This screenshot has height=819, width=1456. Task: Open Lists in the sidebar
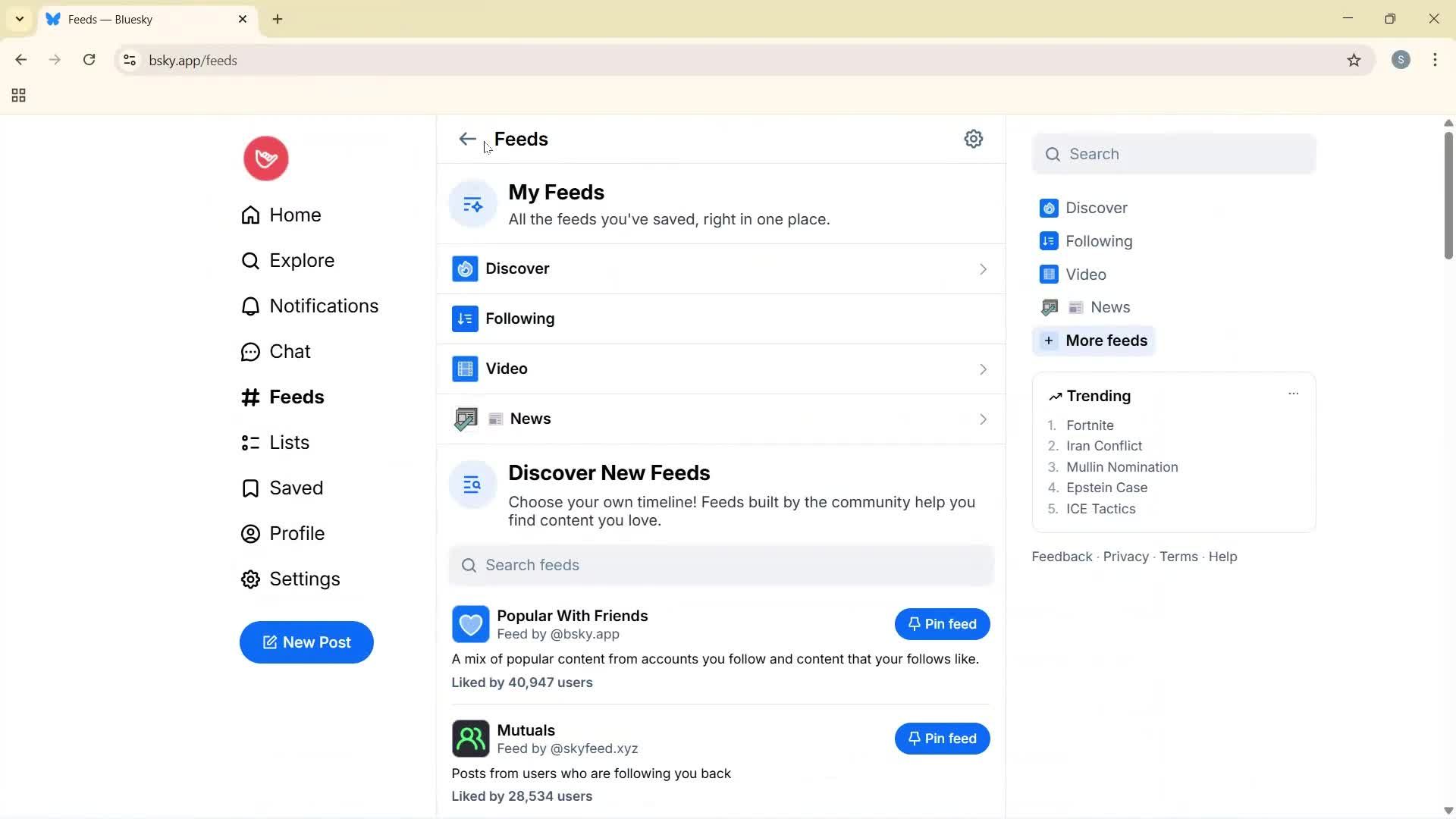tap(289, 442)
